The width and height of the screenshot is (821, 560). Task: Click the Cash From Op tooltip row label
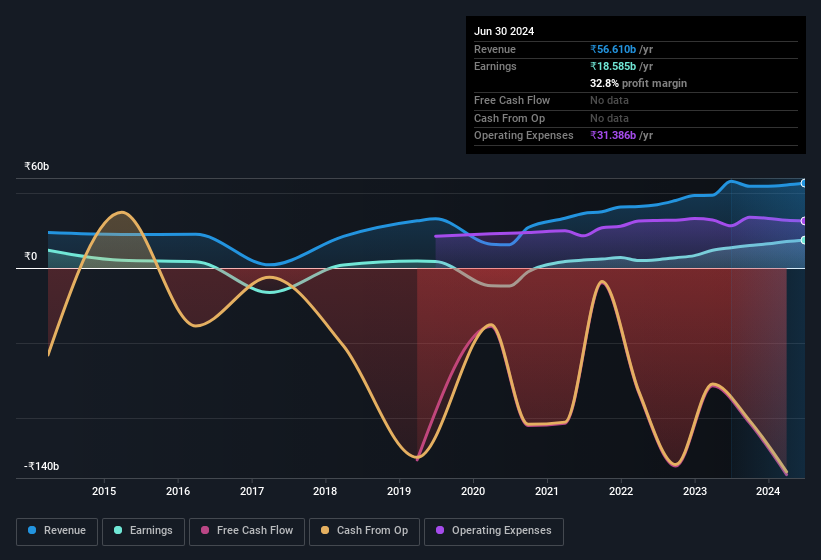click(509, 118)
